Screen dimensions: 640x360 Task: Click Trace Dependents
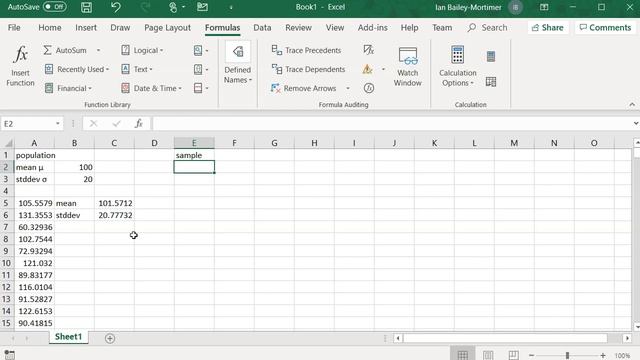coord(308,69)
